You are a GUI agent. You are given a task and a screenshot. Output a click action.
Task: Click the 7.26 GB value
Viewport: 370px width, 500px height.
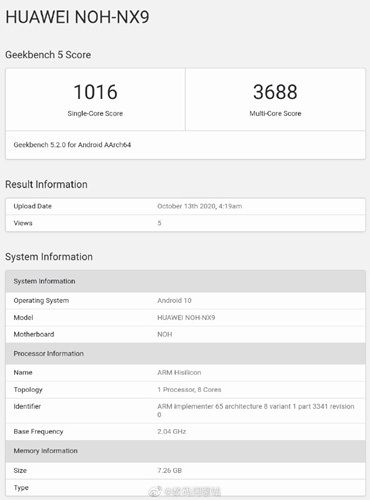click(170, 470)
